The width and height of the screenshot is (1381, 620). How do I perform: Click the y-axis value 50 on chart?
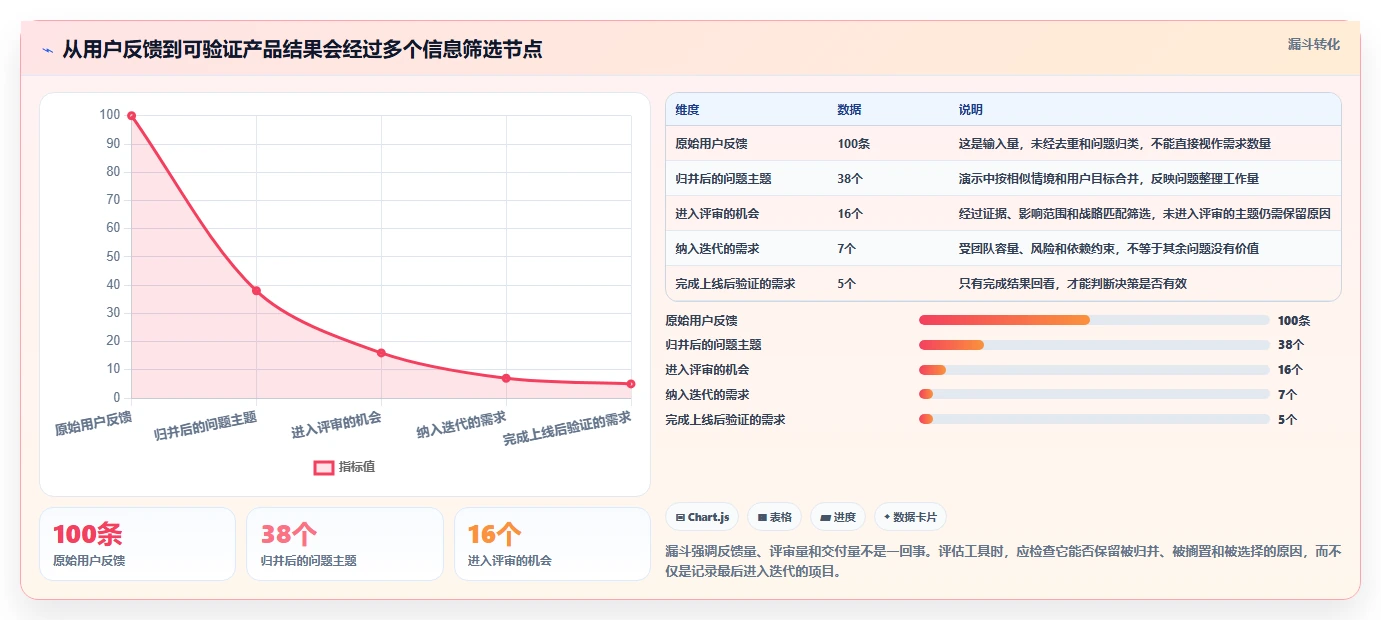click(x=112, y=256)
